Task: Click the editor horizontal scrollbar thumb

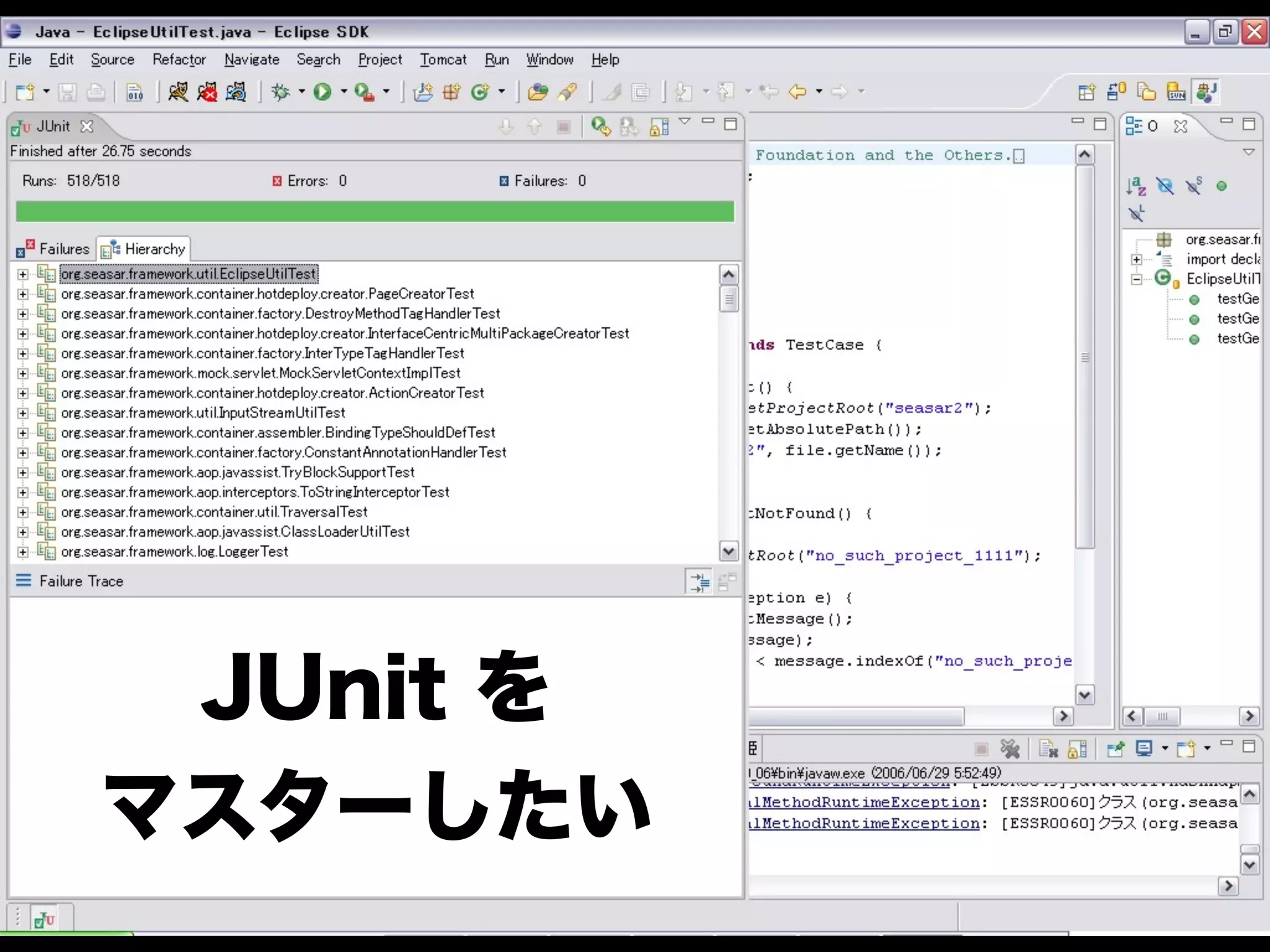Action: (856, 716)
